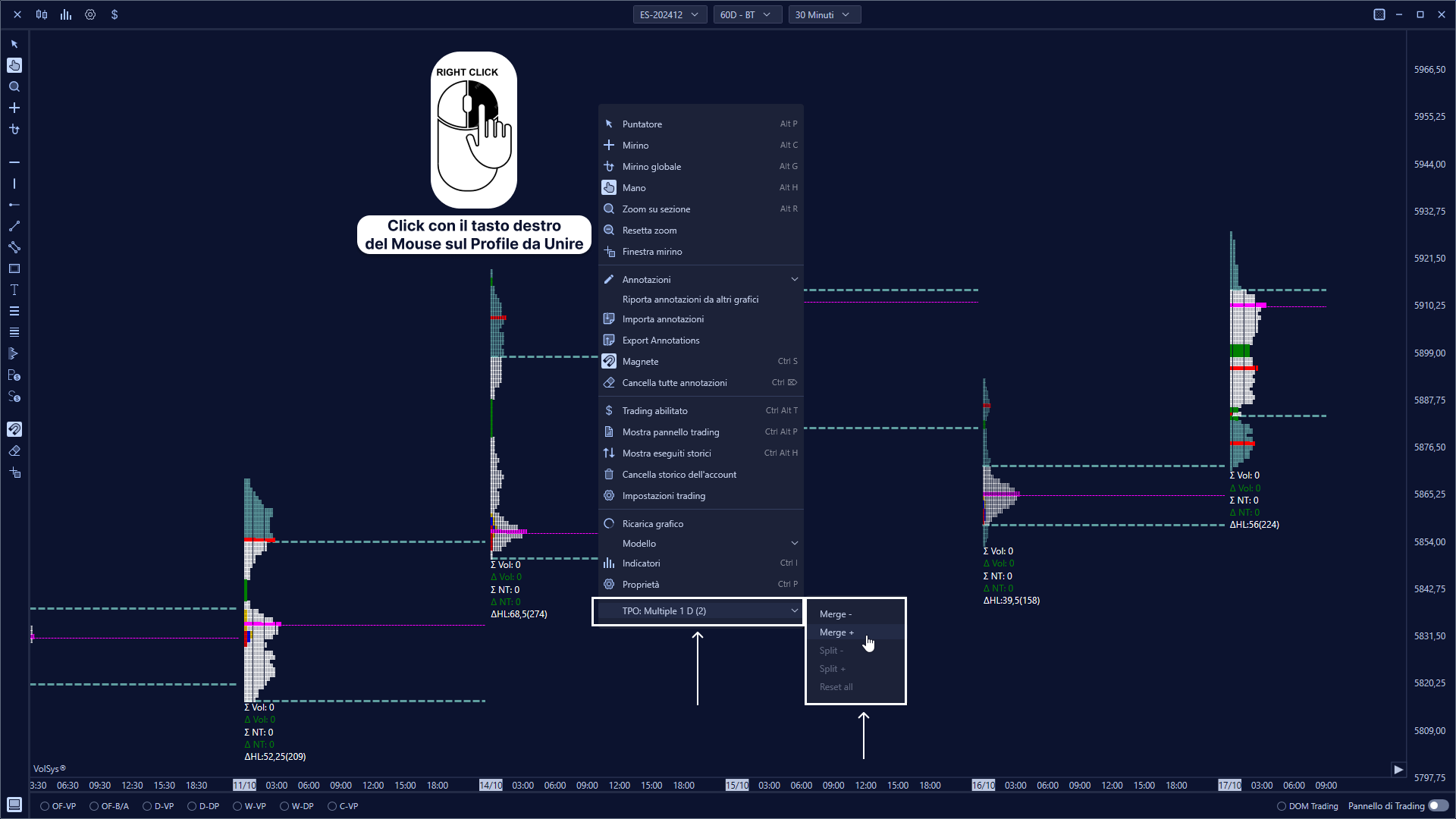Choose Zoom su sezione in context menu
Viewport: 1456px width, 819px height.
701,209
